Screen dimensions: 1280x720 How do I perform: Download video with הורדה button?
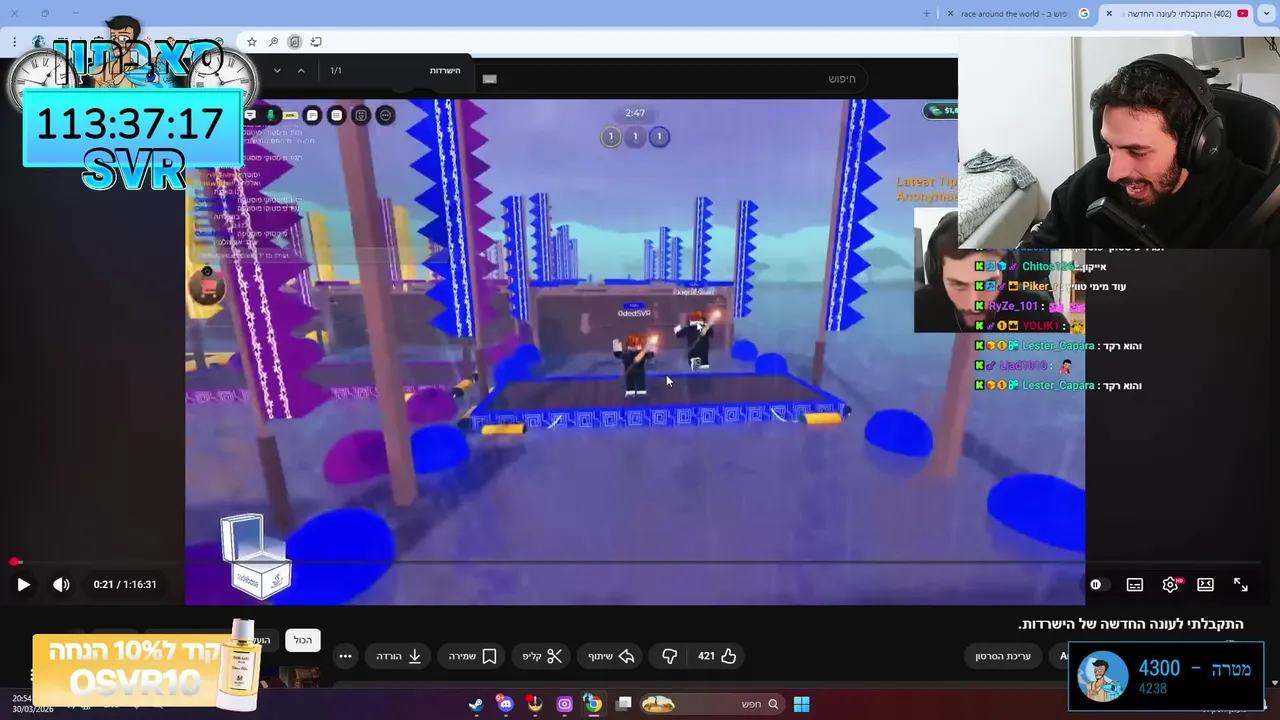(398, 656)
